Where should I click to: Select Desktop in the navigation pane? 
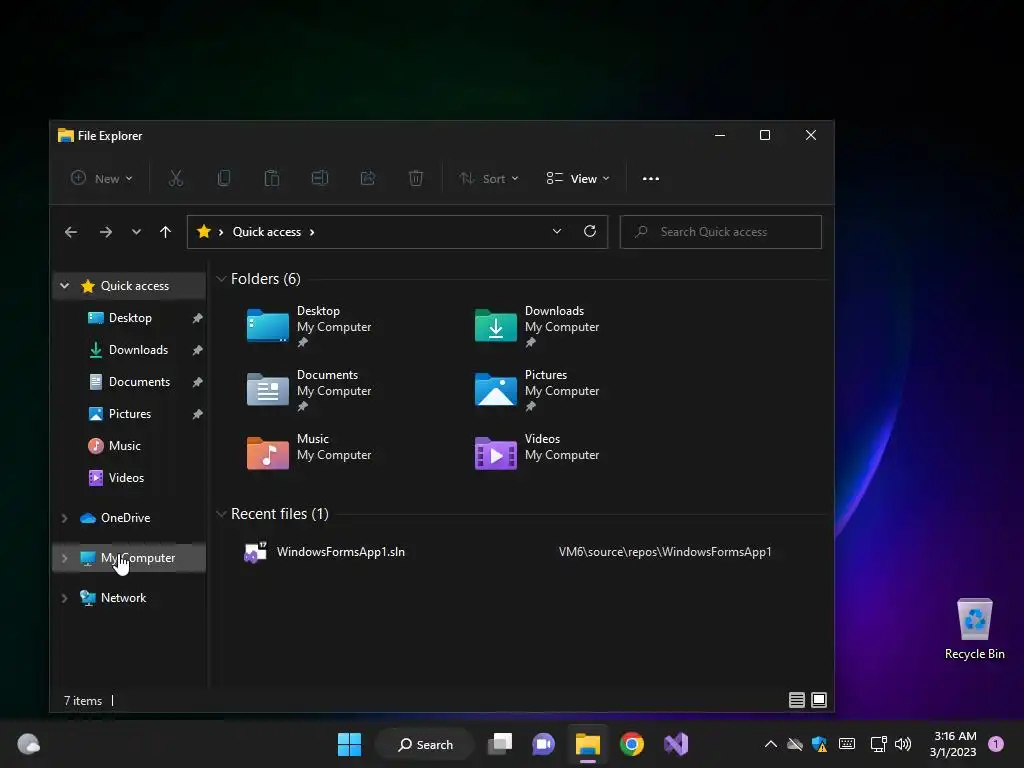(130, 318)
